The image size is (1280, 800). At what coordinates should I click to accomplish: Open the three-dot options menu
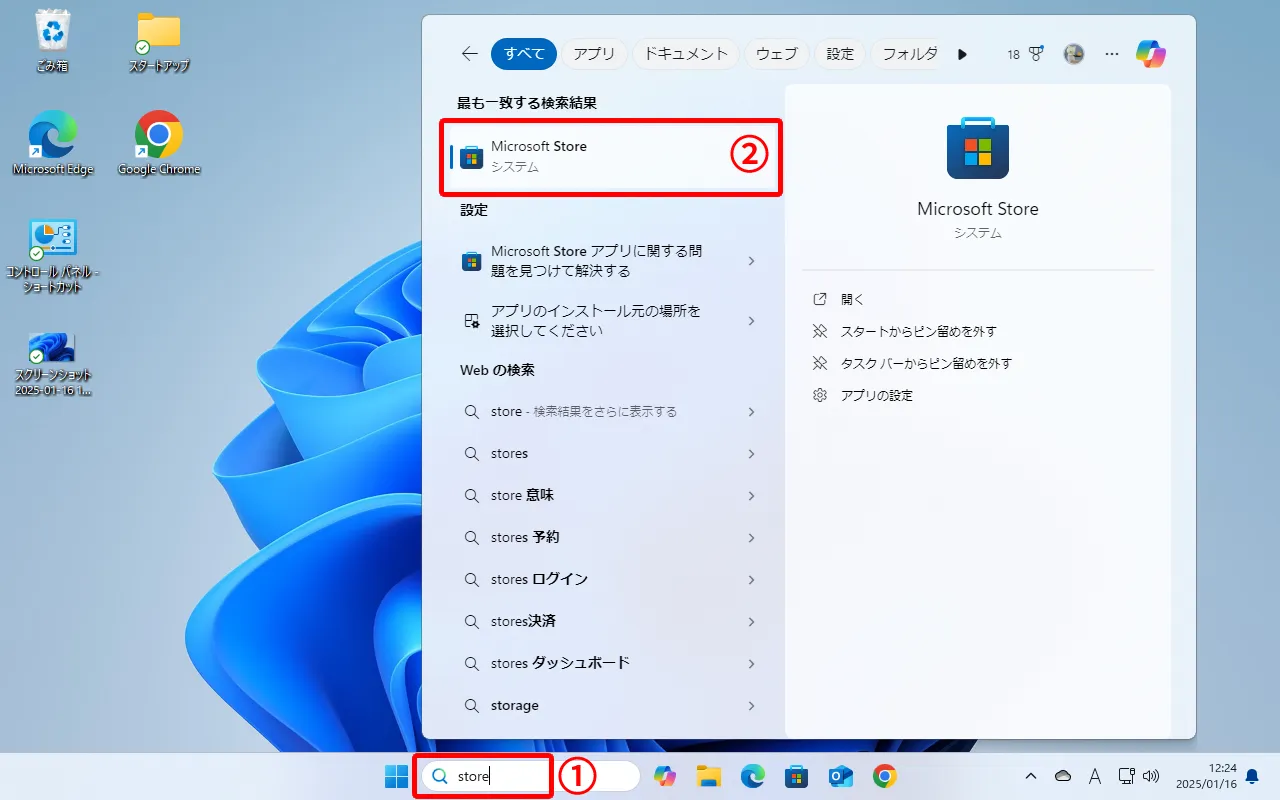click(1112, 54)
